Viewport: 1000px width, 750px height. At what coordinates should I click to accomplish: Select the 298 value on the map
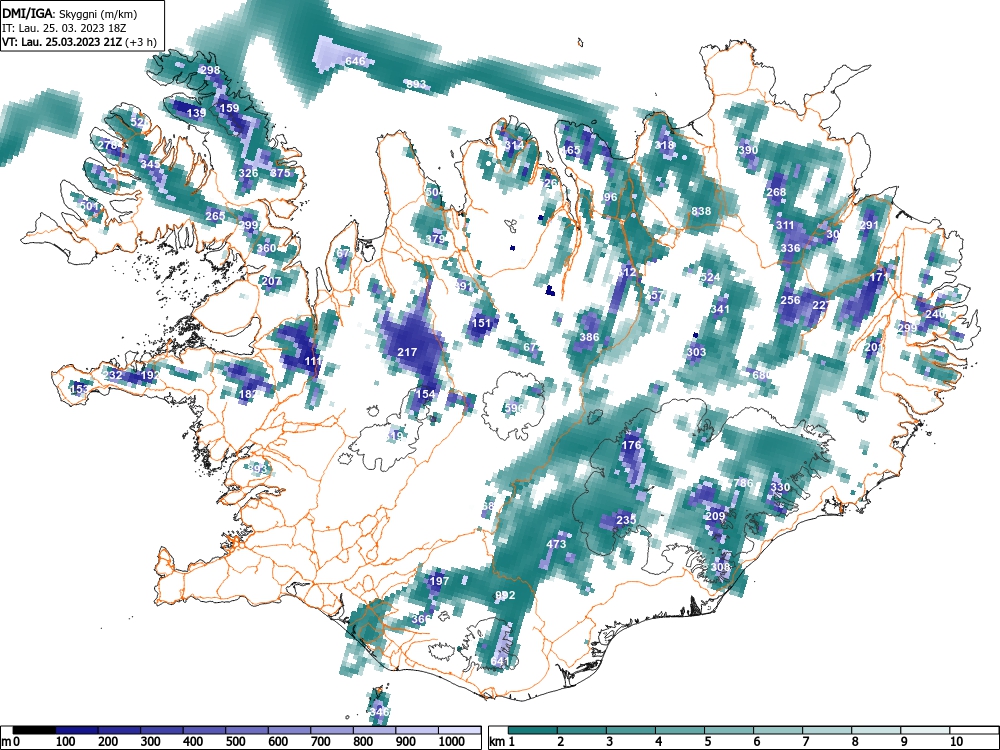tap(210, 70)
